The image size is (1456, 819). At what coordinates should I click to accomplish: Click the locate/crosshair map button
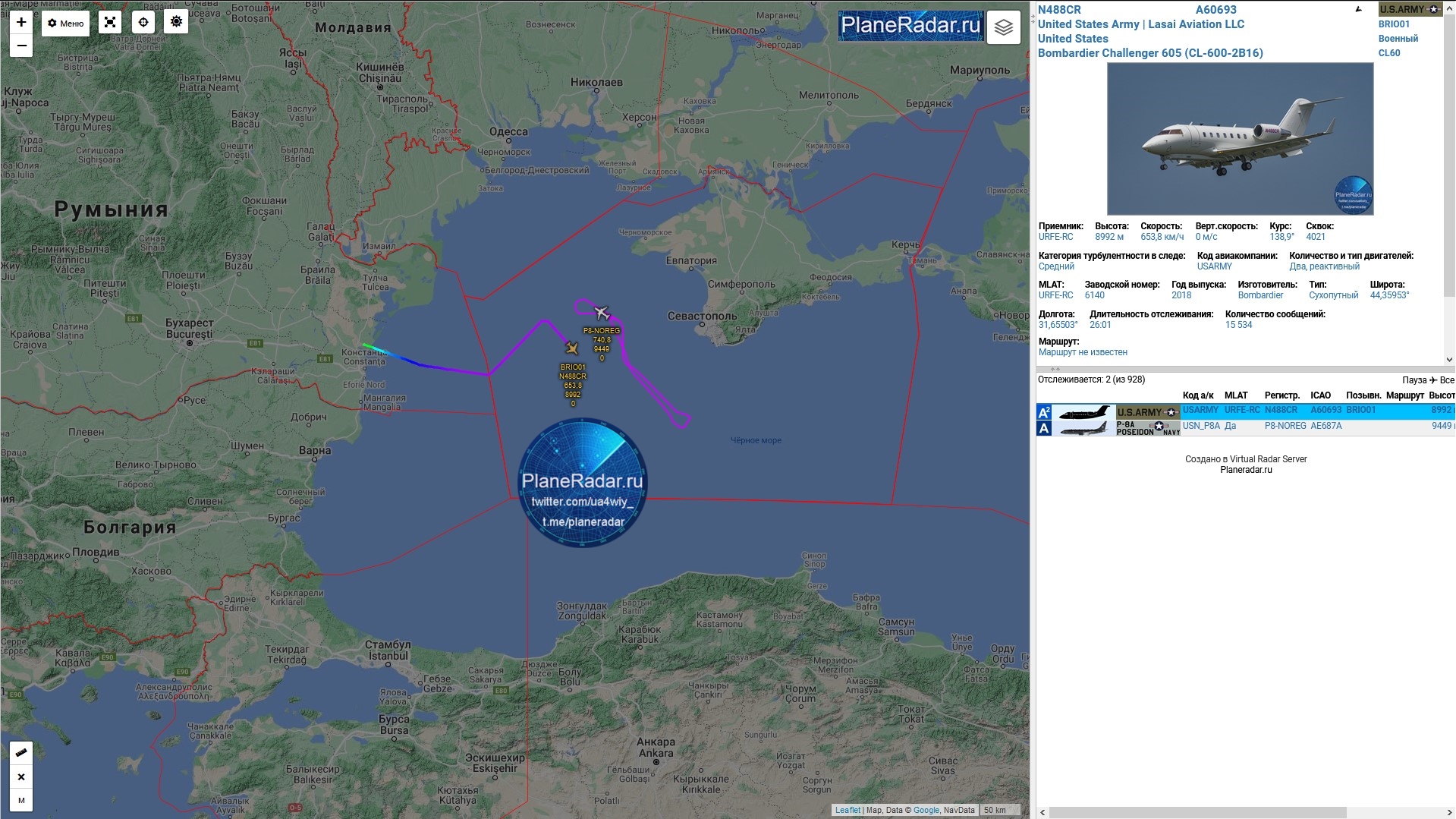point(143,22)
